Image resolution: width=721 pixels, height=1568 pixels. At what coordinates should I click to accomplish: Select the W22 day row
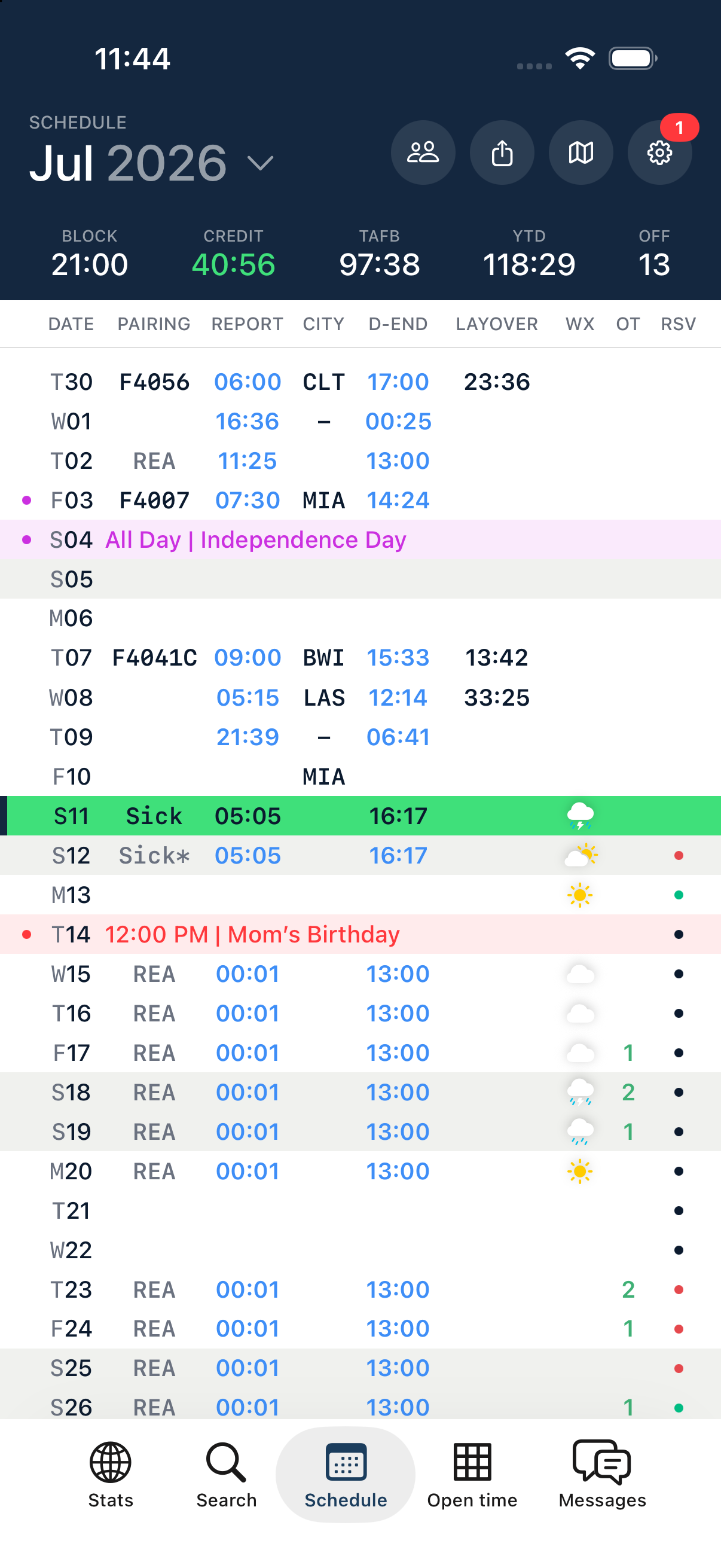pos(360,1250)
